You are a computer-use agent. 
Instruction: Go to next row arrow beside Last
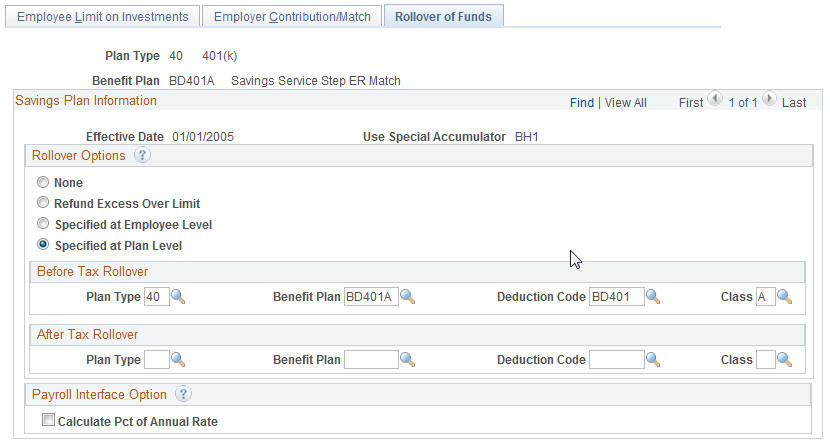click(x=769, y=99)
